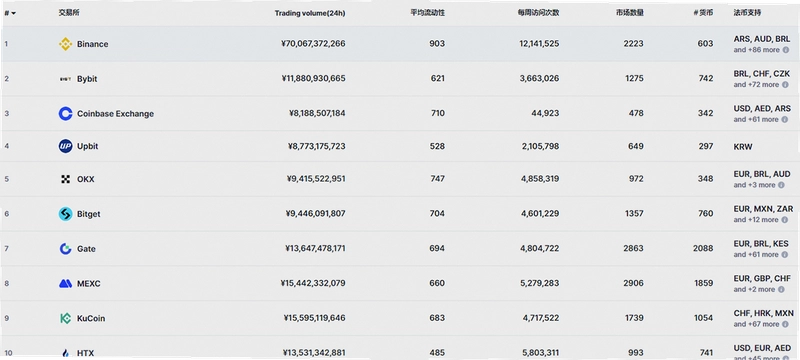Click the MEXC logo icon

tap(65, 284)
